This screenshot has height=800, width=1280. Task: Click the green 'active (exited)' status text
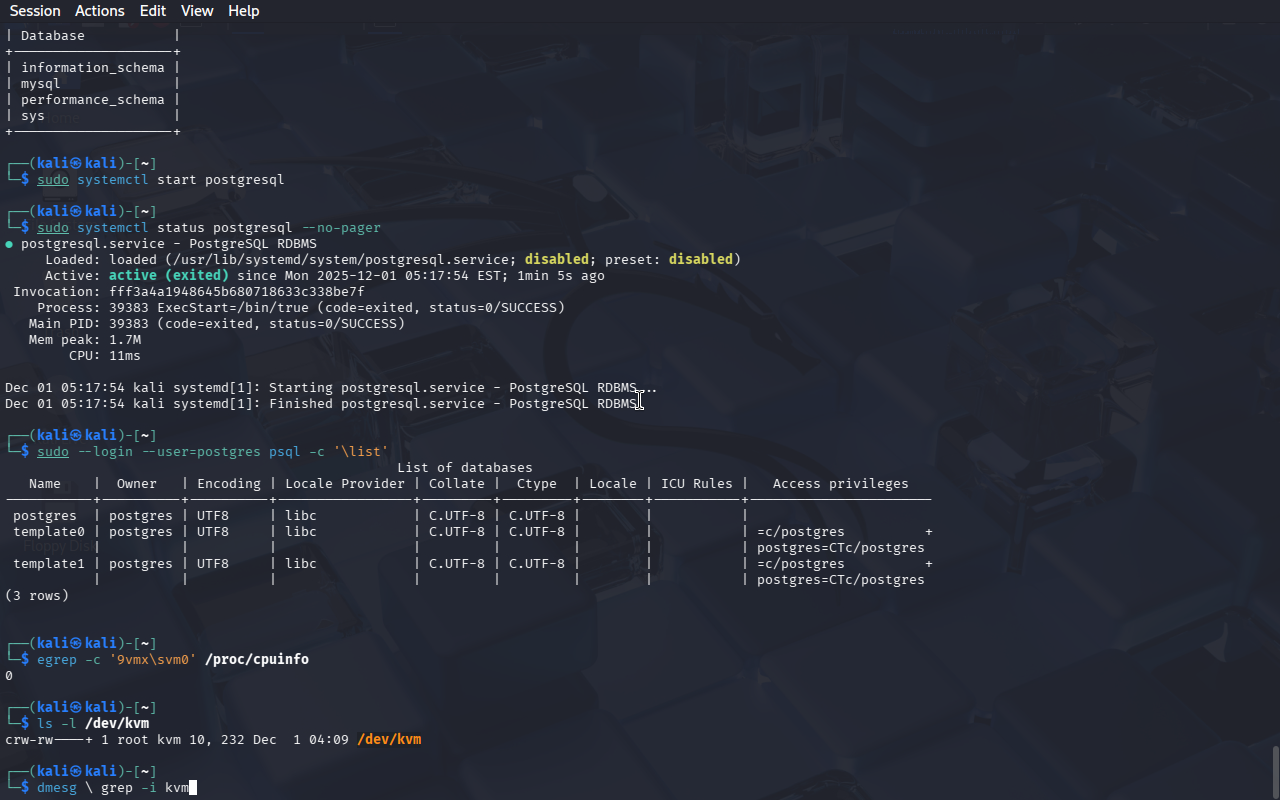(x=169, y=276)
